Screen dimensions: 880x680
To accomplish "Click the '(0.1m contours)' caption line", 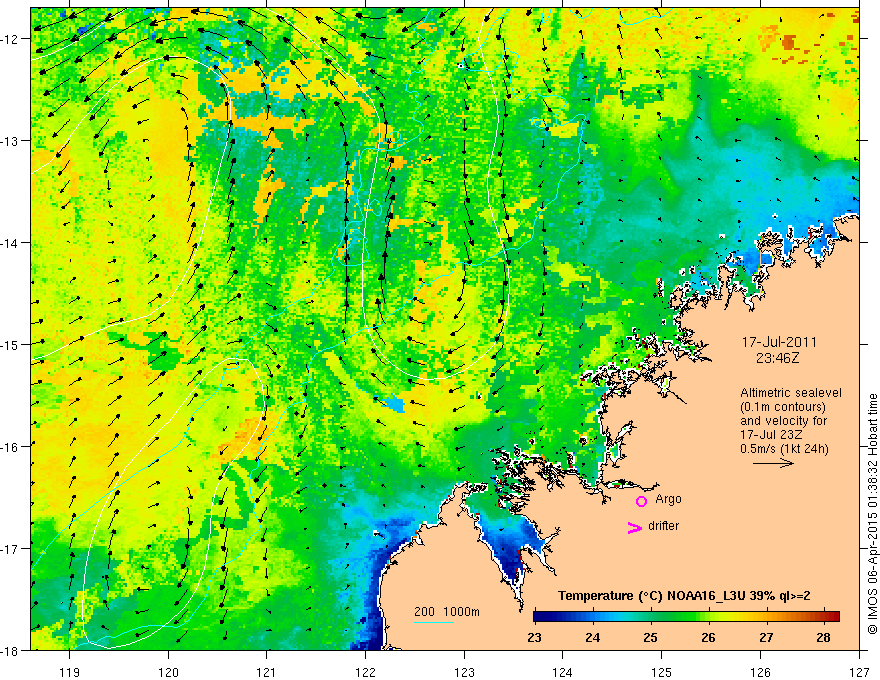I will click(783, 407).
